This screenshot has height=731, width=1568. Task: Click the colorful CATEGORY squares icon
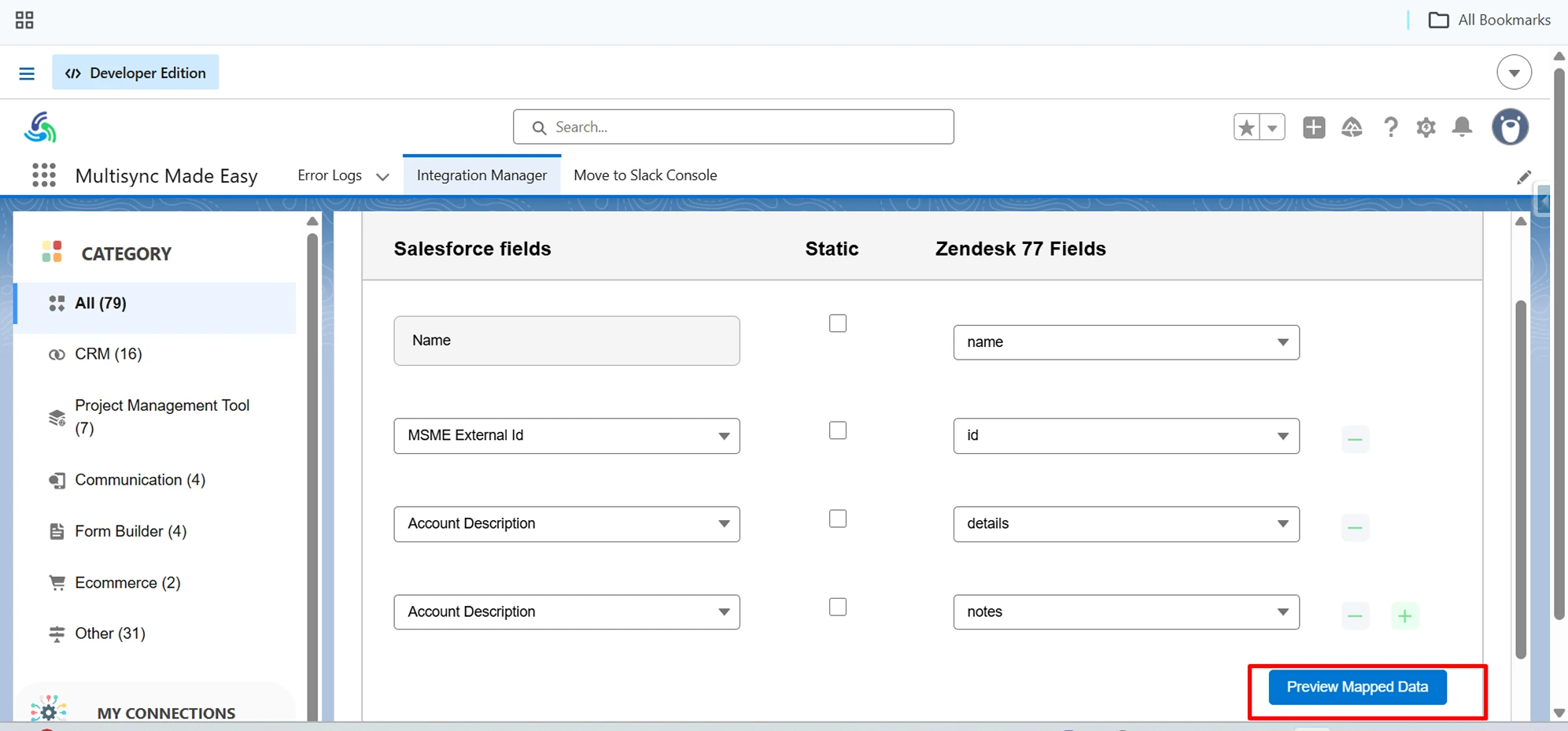pos(52,252)
